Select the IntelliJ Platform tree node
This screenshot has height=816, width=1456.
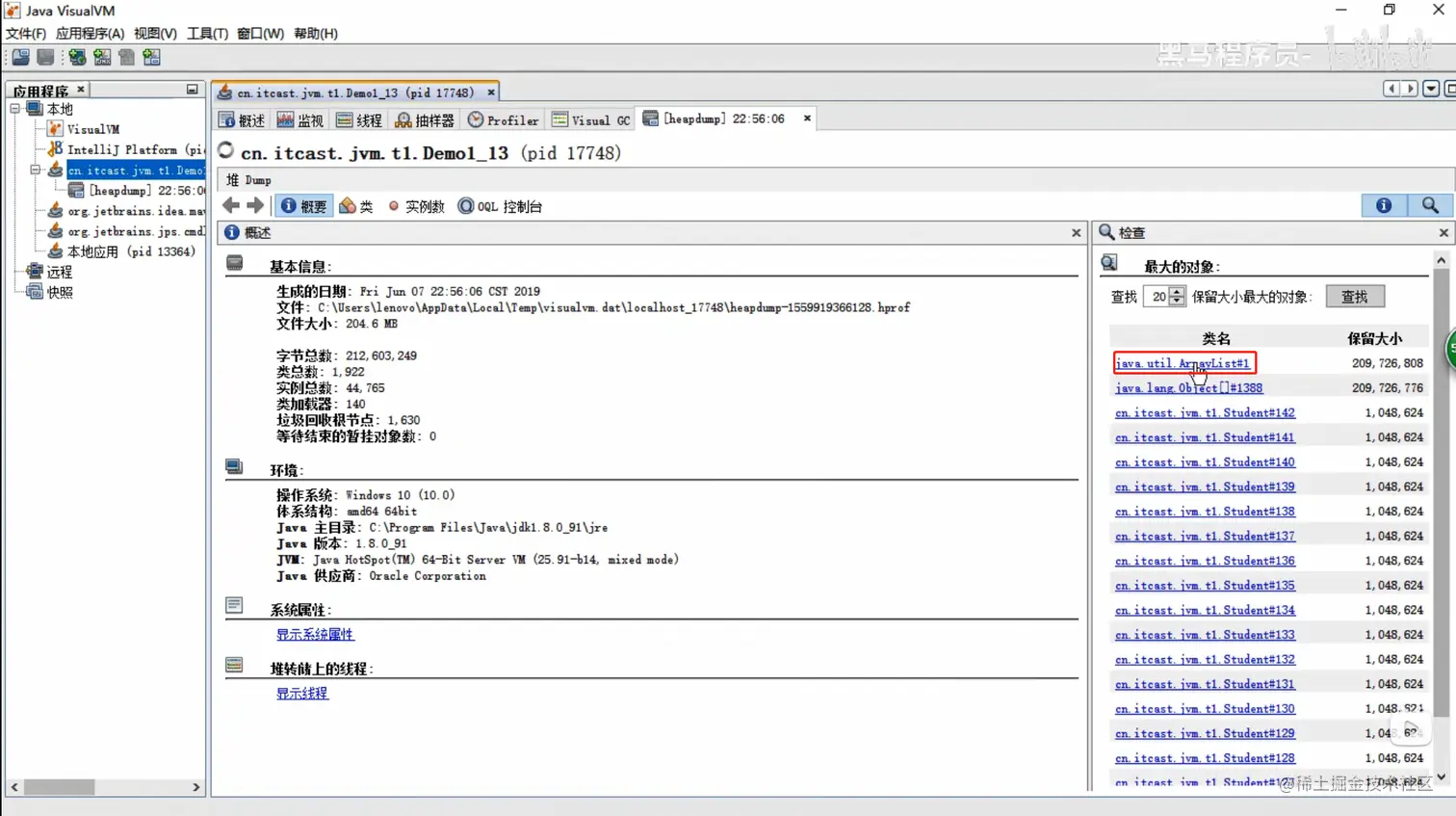coord(126,149)
